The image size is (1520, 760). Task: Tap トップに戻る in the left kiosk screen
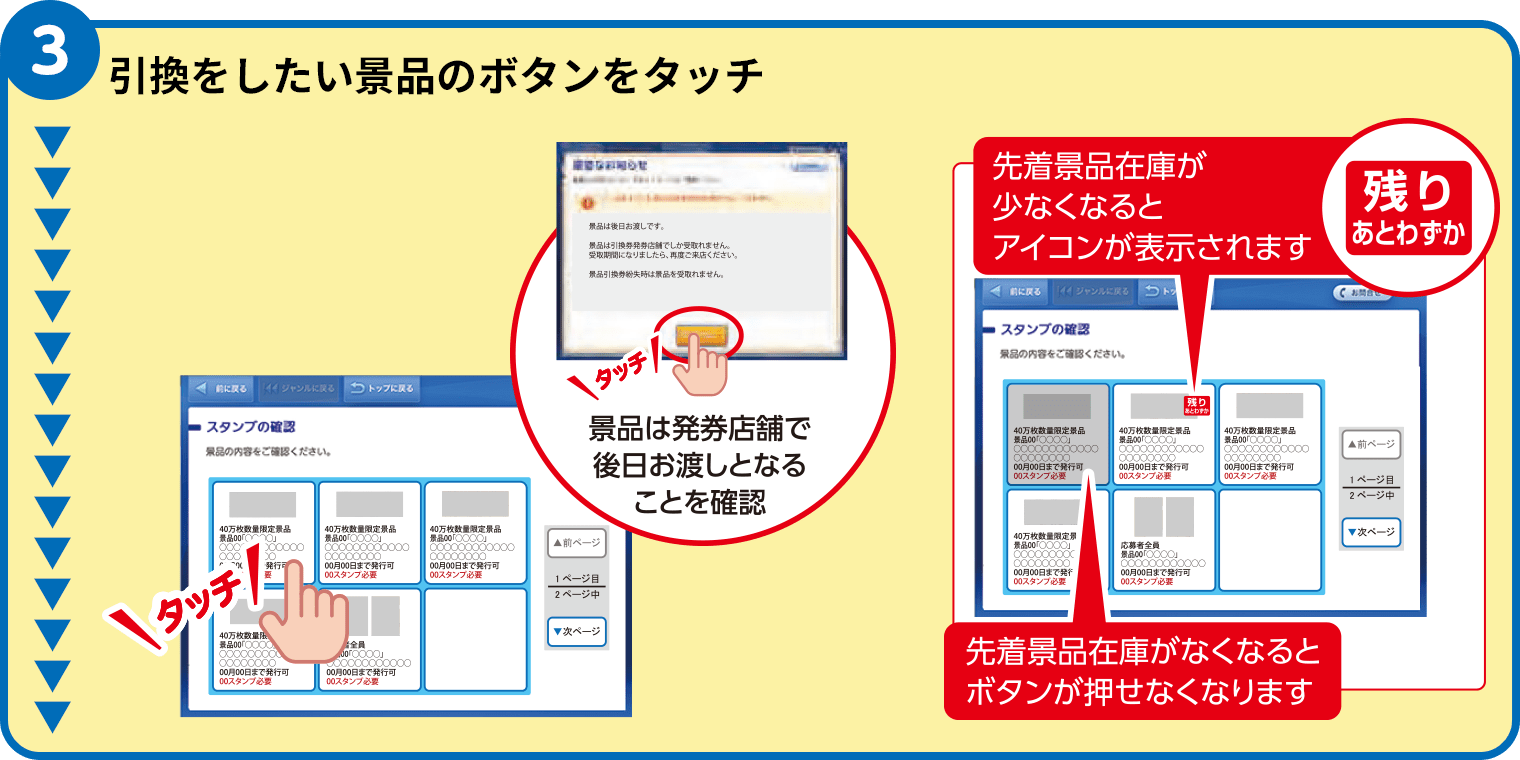383,388
